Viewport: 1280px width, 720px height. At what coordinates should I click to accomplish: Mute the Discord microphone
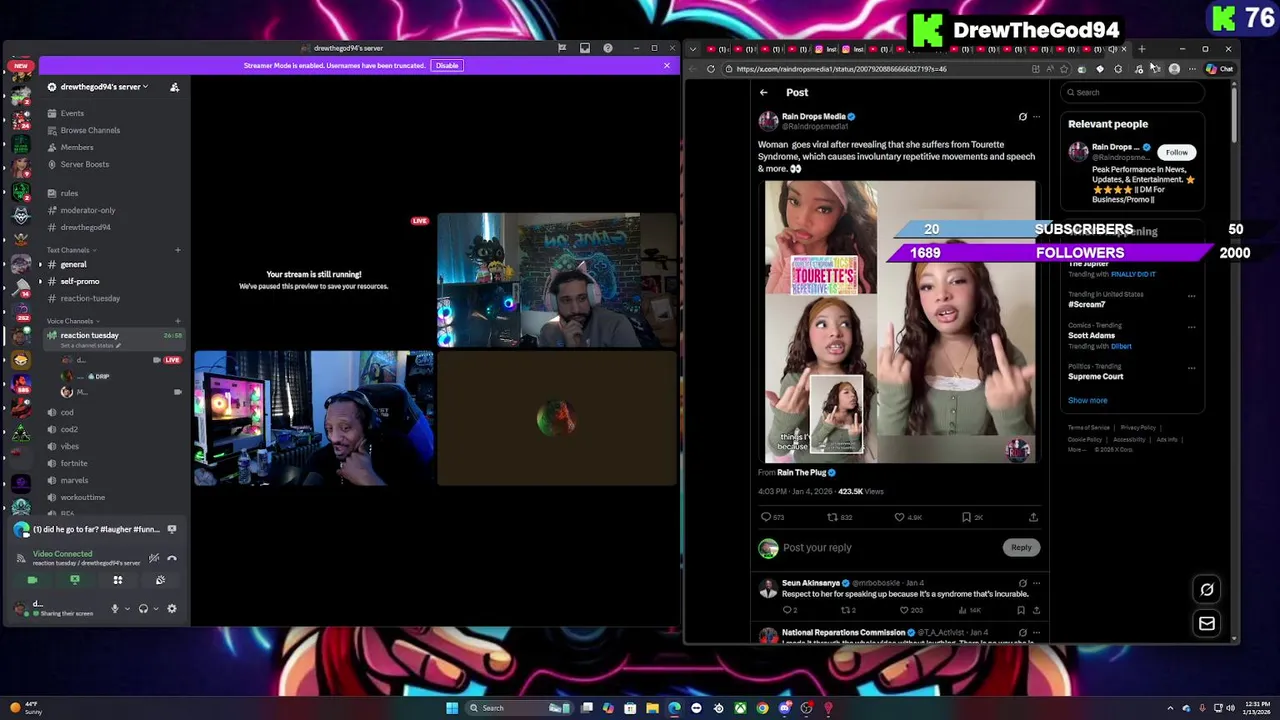click(x=115, y=609)
